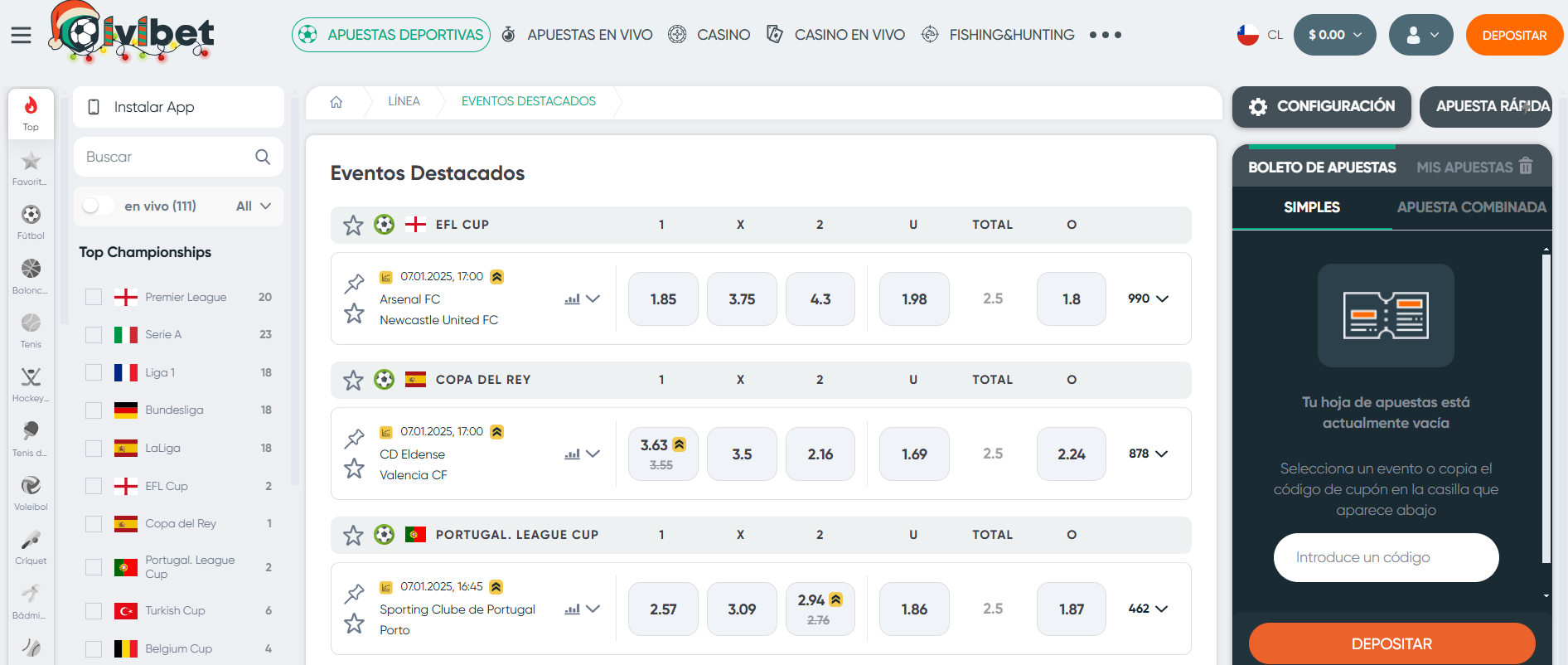Clear bet slip with trash icon
The image size is (1568, 665).
1526,166
